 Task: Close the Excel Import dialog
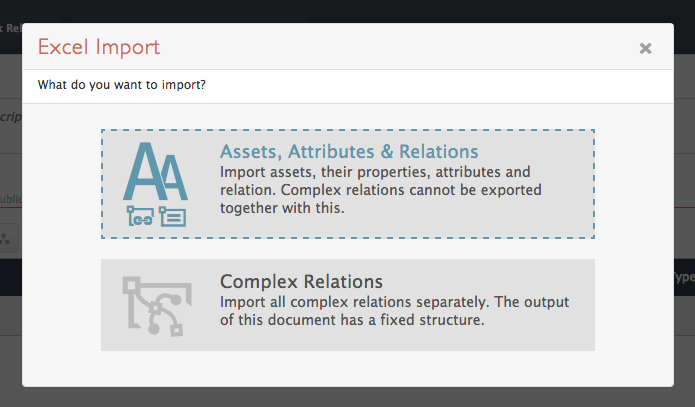pyautogui.click(x=645, y=48)
